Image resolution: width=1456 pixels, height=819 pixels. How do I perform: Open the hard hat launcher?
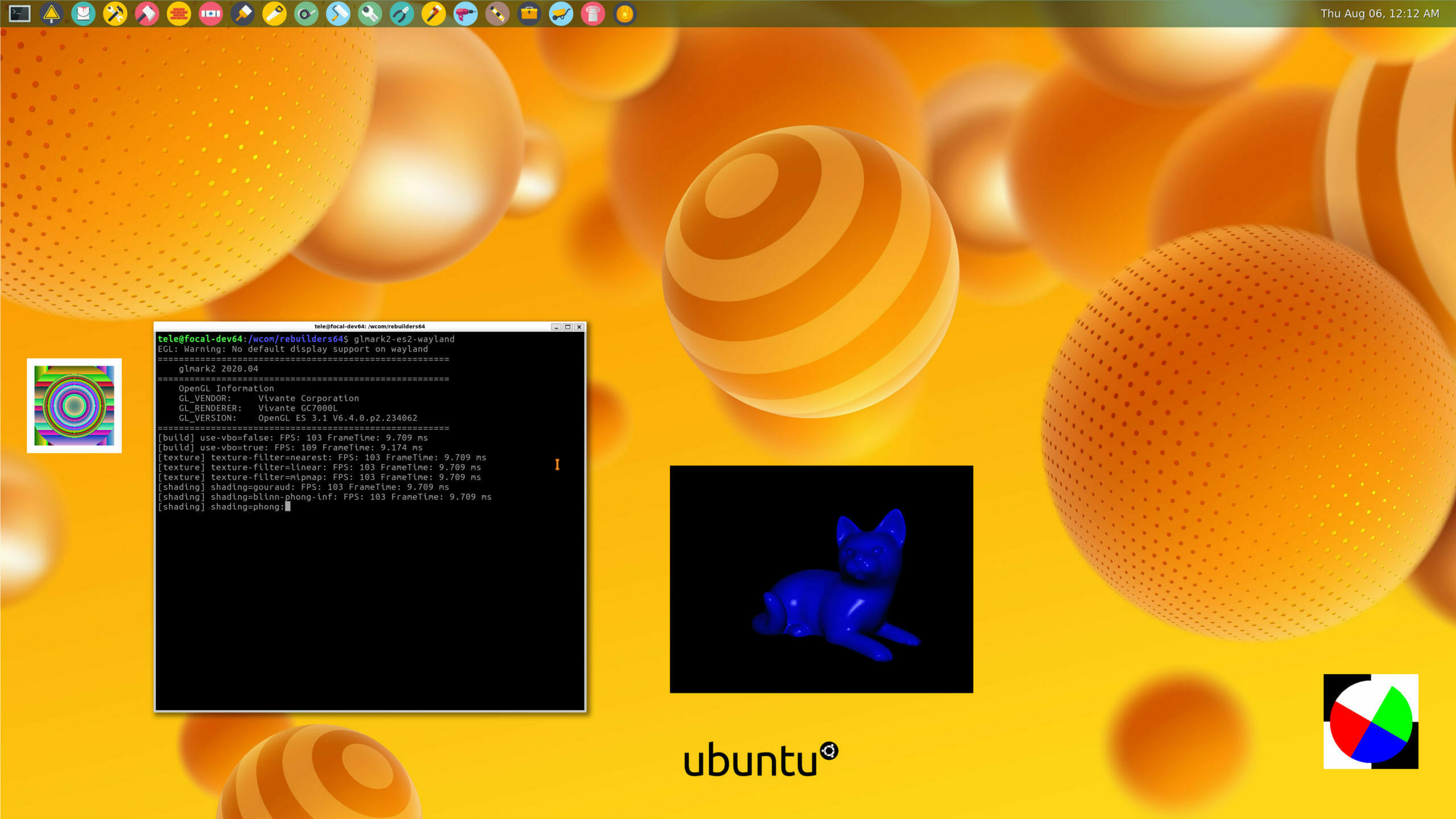(x=624, y=14)
